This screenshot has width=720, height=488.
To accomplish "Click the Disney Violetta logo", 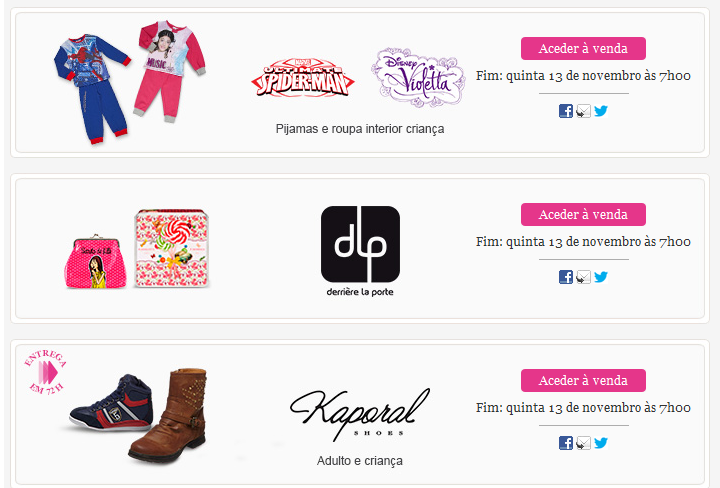I will 418,77.
